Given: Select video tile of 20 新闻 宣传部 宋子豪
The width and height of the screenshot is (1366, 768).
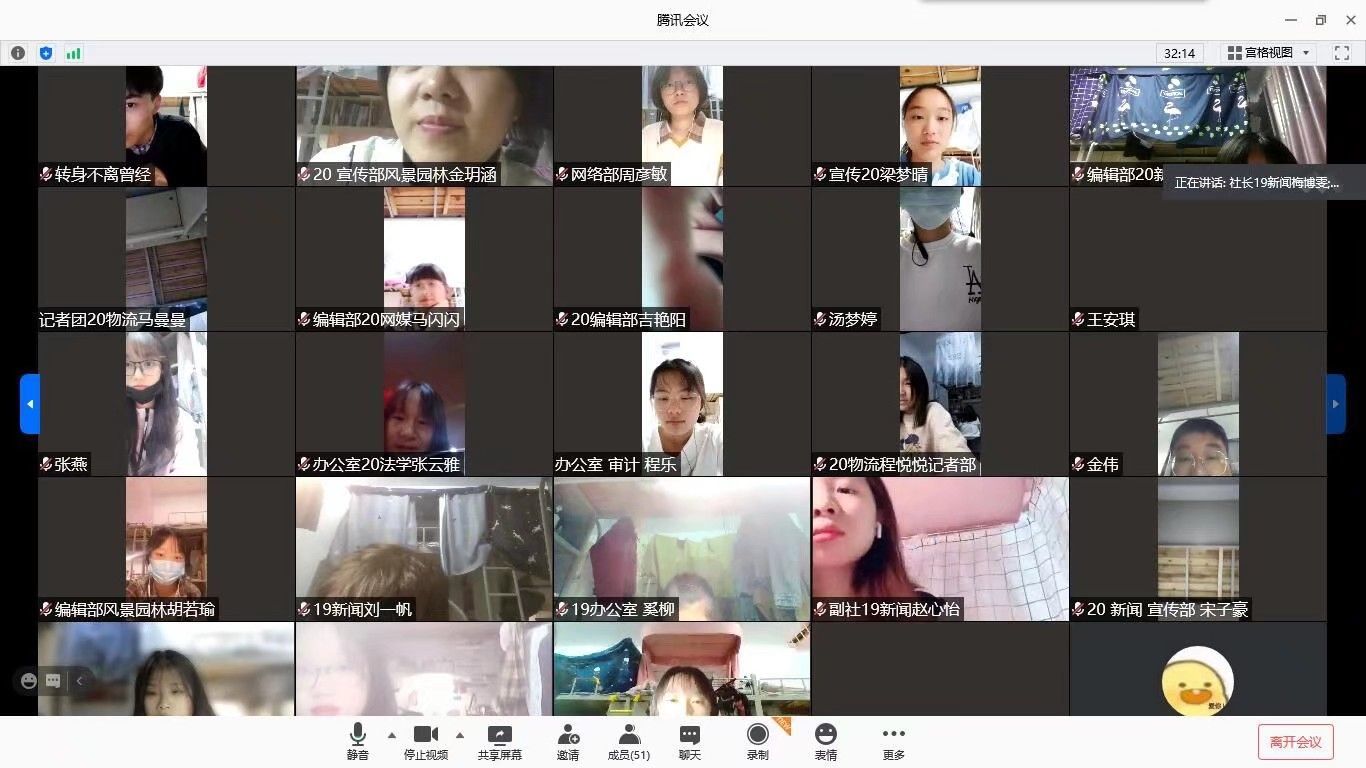Looking at the screenshot, I should tap(1198, 549).
